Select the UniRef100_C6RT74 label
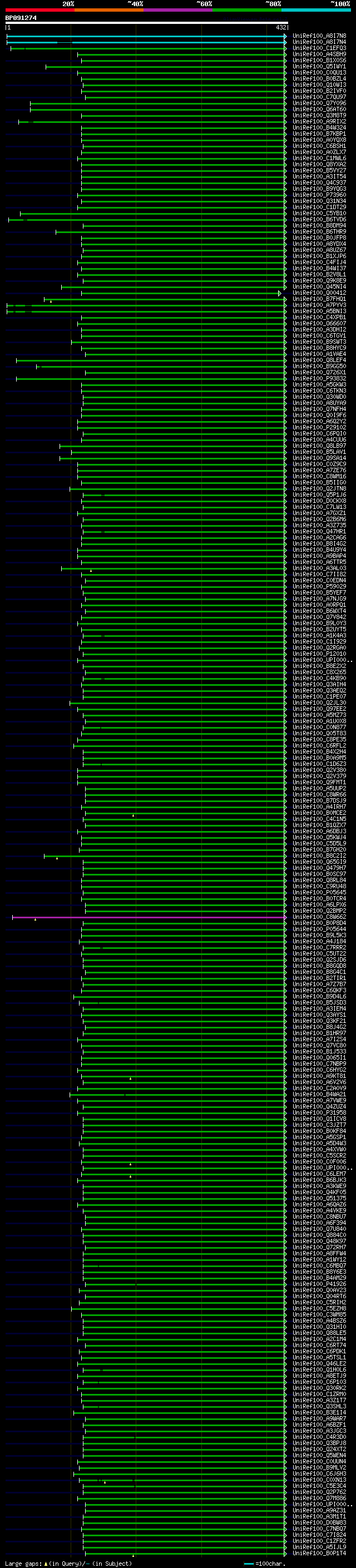Image resolution: width=356 pixels, height=1568 pixels. tap(319, 1345)
